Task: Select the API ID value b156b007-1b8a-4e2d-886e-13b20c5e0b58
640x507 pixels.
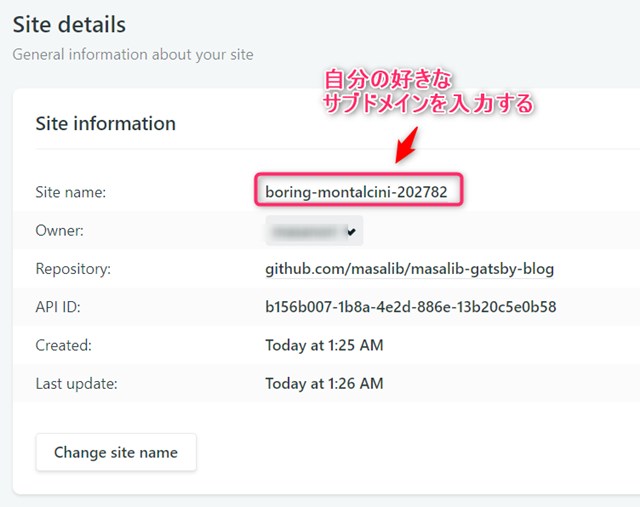Action: 411,307
